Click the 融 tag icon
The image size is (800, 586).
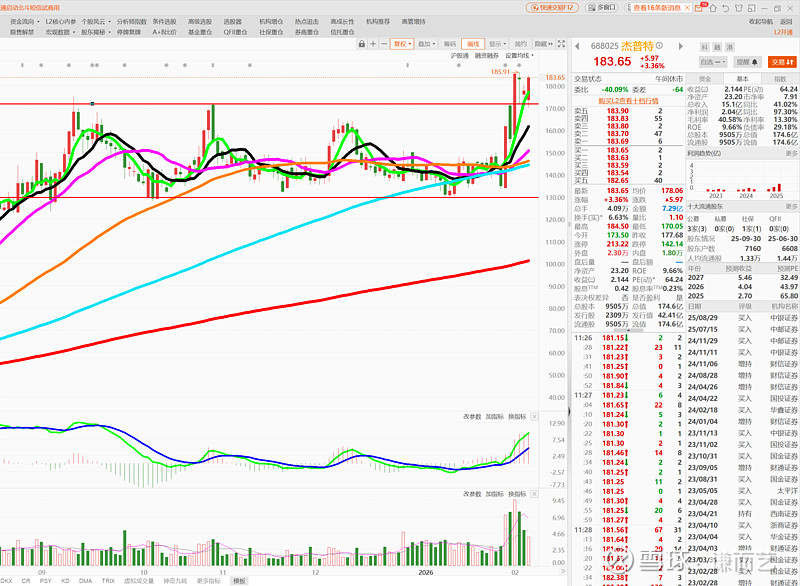pyautogui.click(x=717, y=47)
